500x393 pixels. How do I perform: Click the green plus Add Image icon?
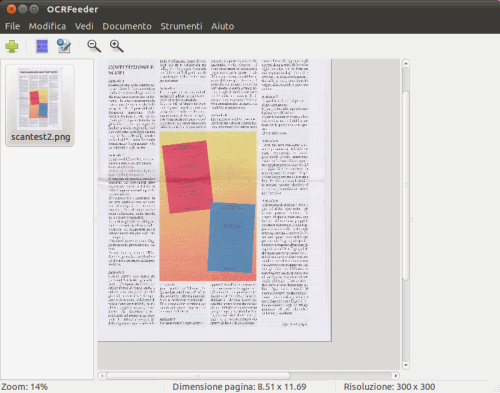click(x=12, y=46)
